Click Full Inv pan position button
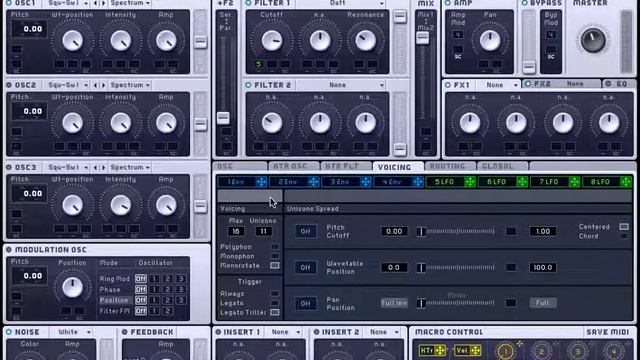Screen dimensions: 640x360 [x=394, y=303]
